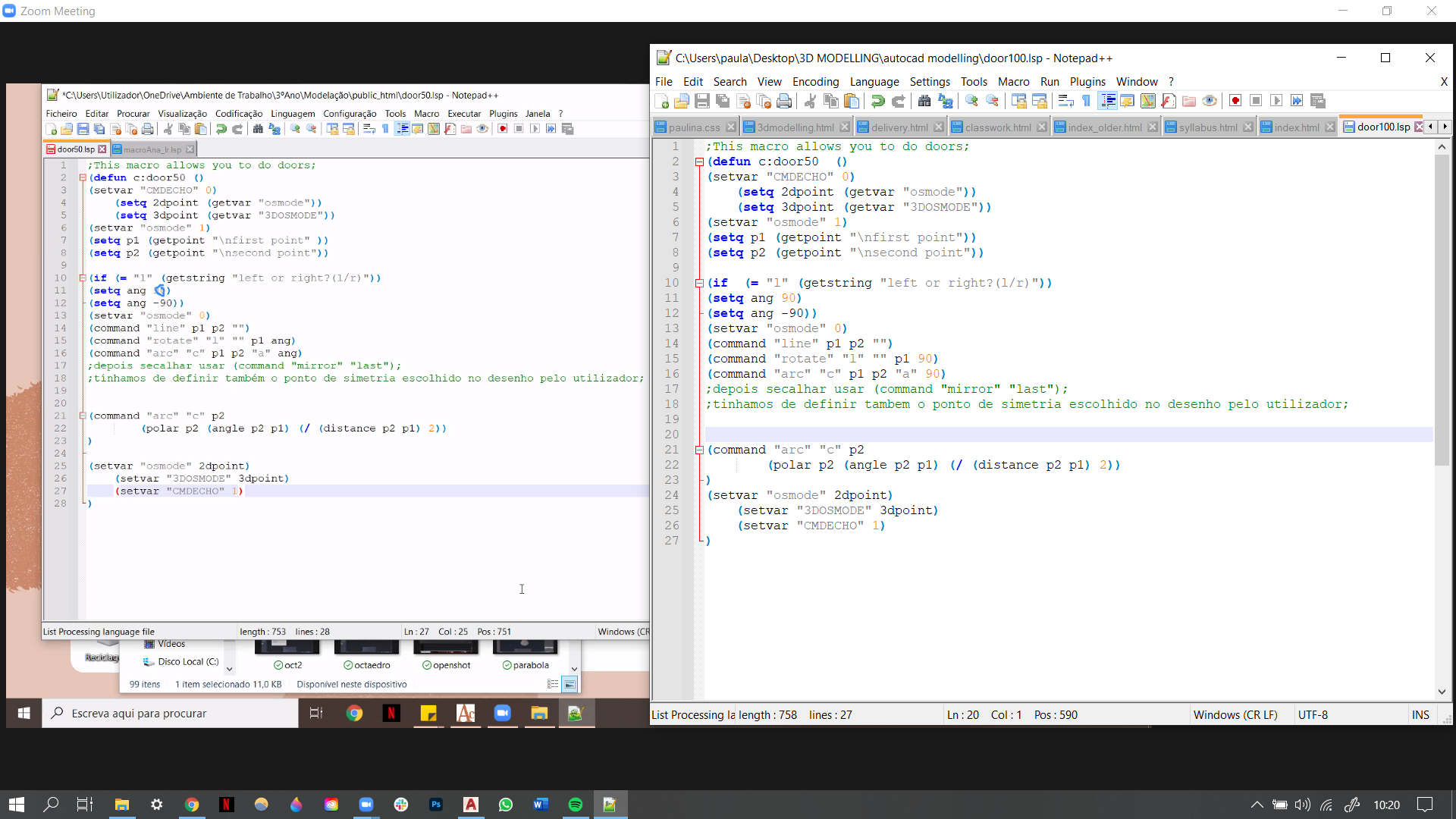This screenshot has height=819, width=1456.
Task: Click the door100 editor vertical scrollbar up arrow
Action: pos(1442,146)
